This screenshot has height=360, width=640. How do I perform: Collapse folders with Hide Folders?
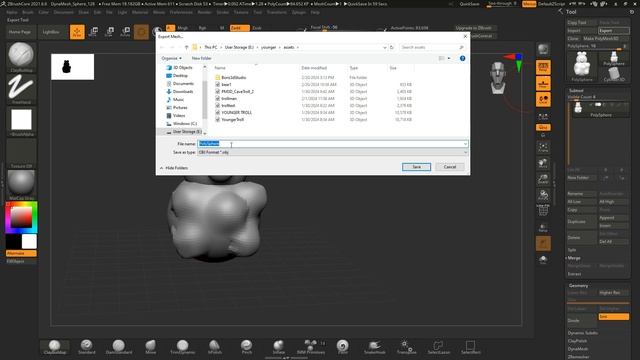click(174, 168)
